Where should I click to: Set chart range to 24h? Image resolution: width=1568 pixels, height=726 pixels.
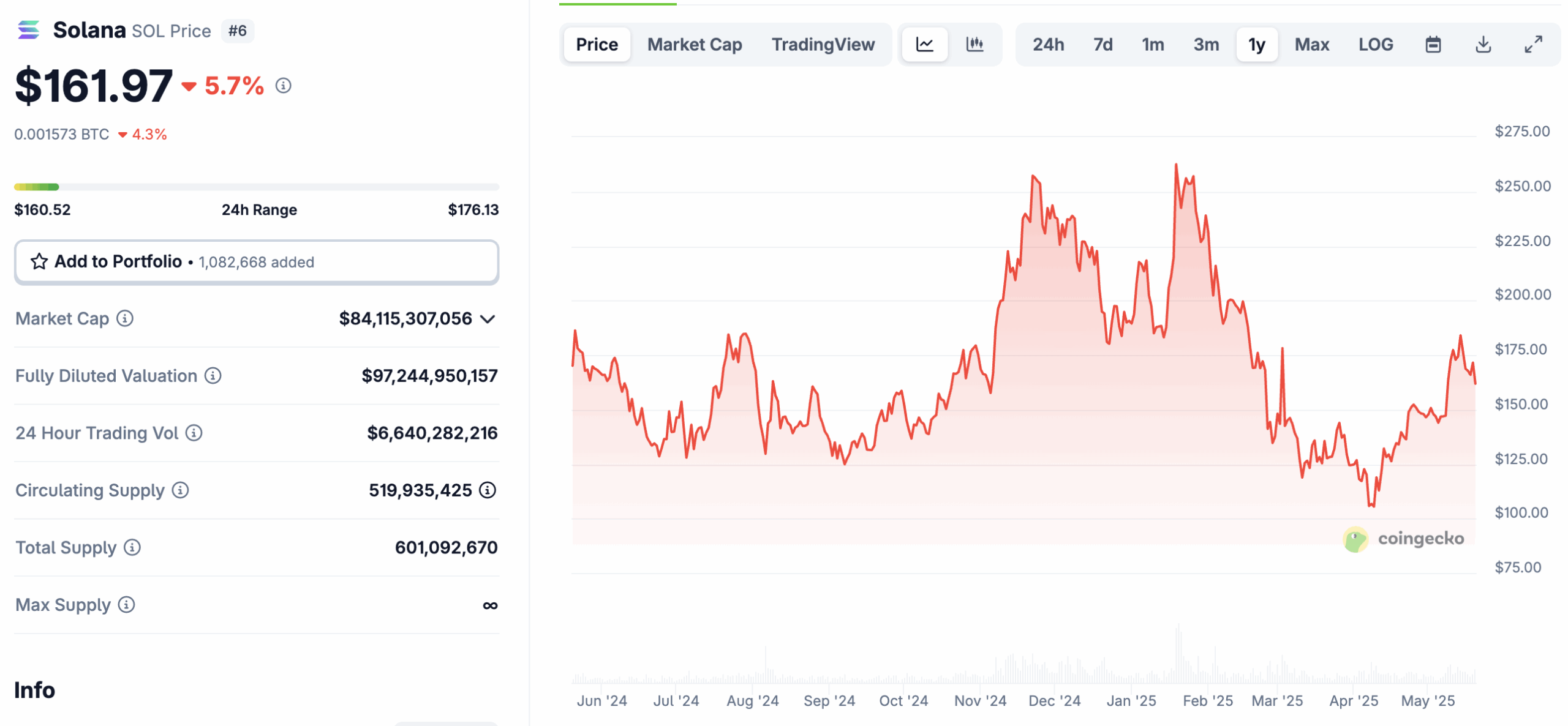(x=1048, y=44)
